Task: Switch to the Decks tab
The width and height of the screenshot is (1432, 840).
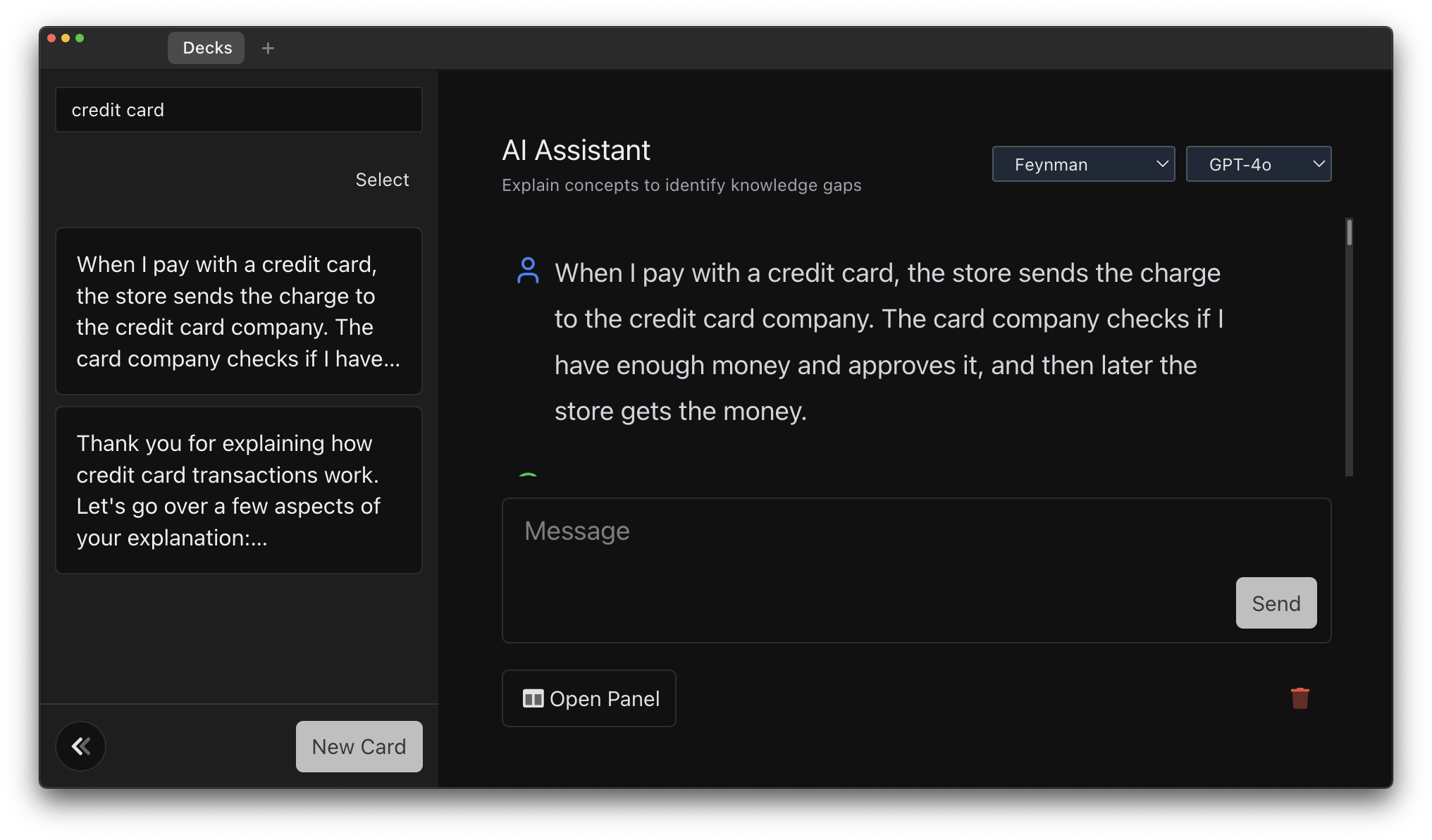Action: pos(206,47)
